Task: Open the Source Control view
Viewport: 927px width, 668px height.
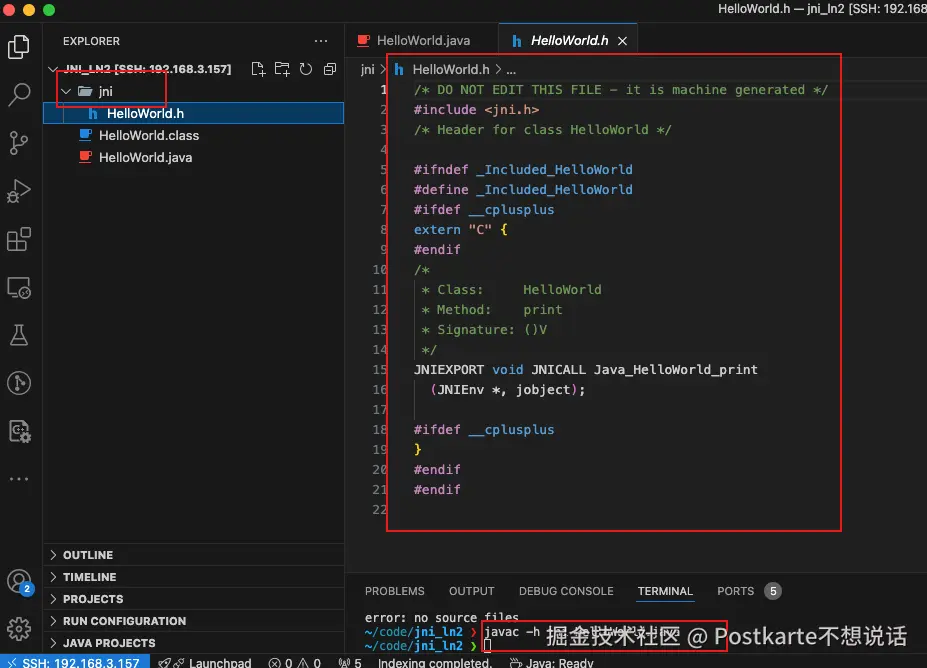Action: [x=19, y=143]
